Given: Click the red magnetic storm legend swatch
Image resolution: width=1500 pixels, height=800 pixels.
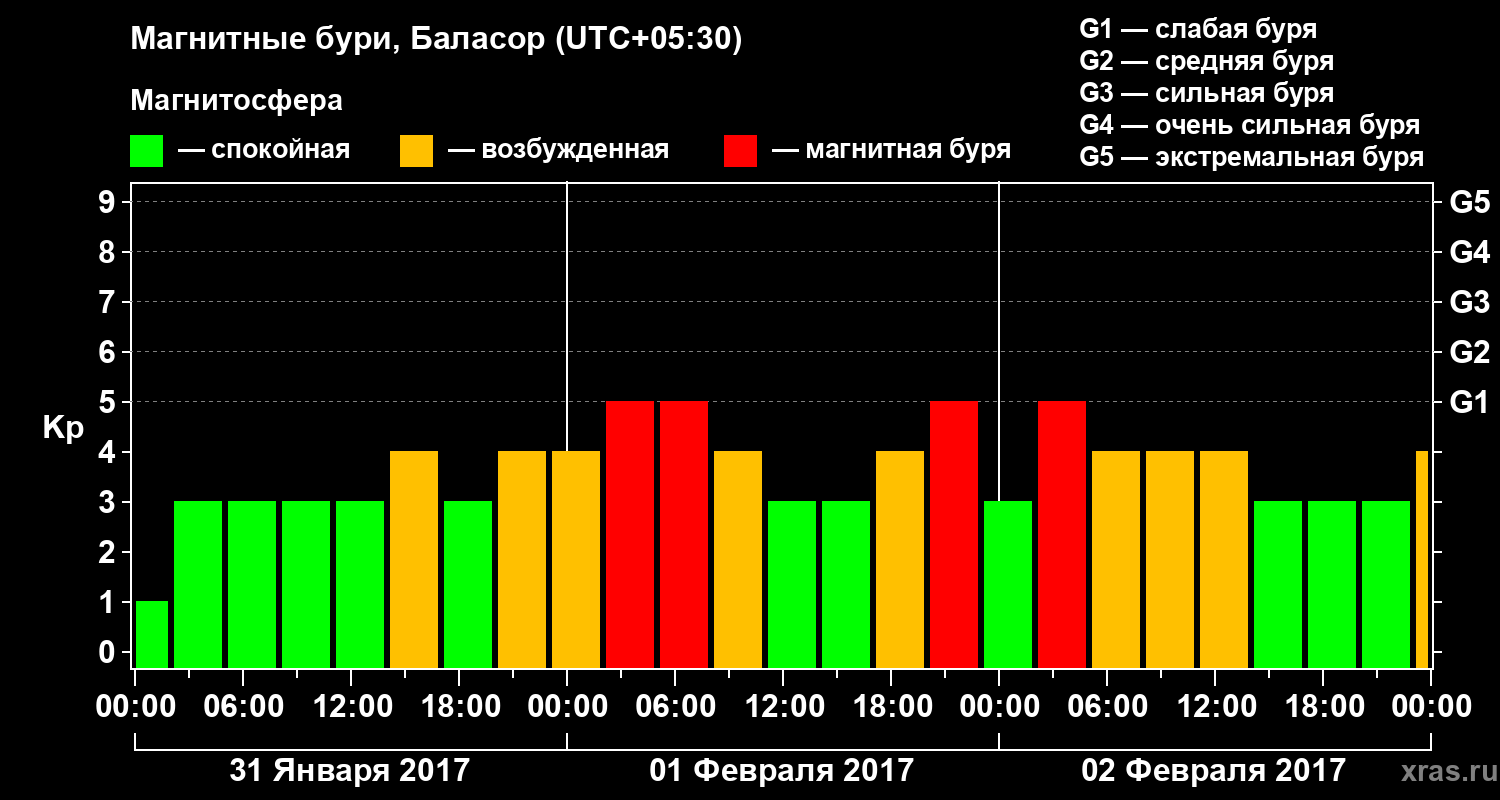Looking at the screenshot, I should click(740, 151).
